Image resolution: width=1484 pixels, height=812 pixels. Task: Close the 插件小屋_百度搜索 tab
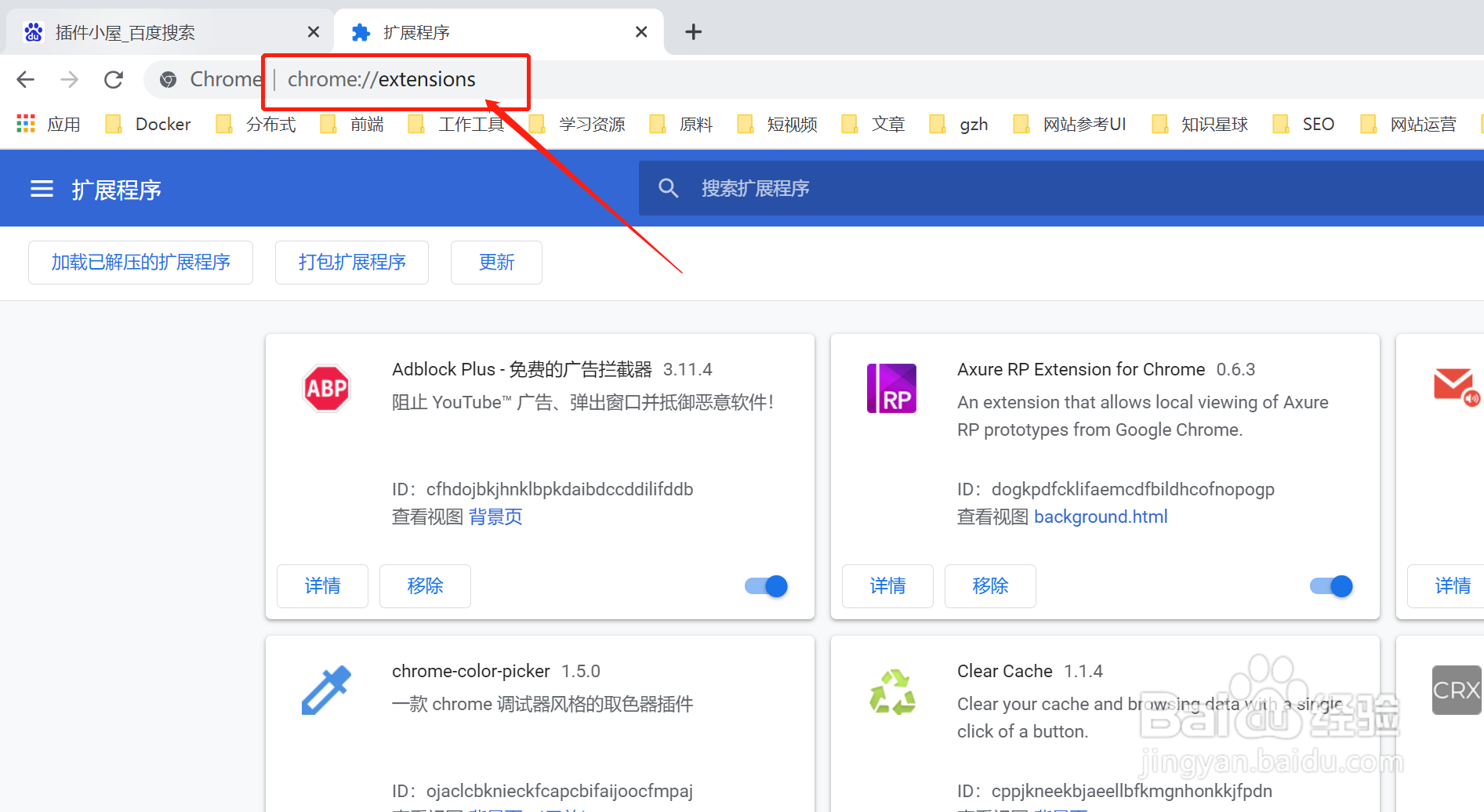[313, 32]
